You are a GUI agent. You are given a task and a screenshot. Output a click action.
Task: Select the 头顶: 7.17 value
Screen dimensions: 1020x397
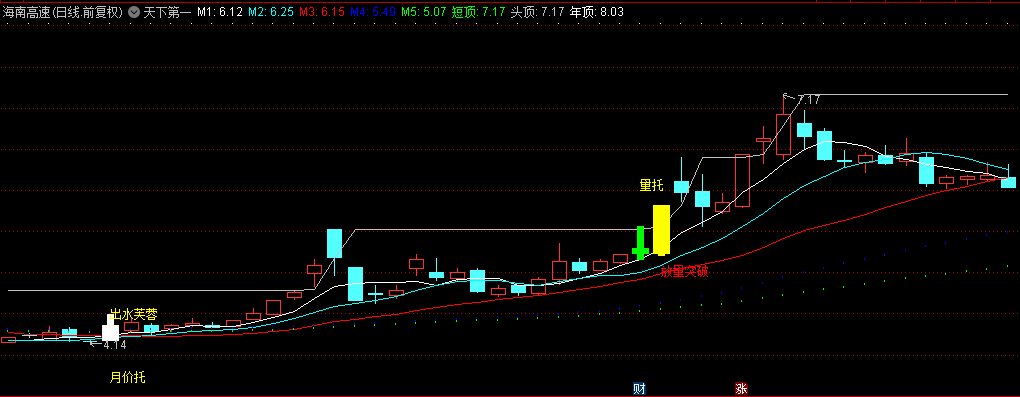click(537, 12)
